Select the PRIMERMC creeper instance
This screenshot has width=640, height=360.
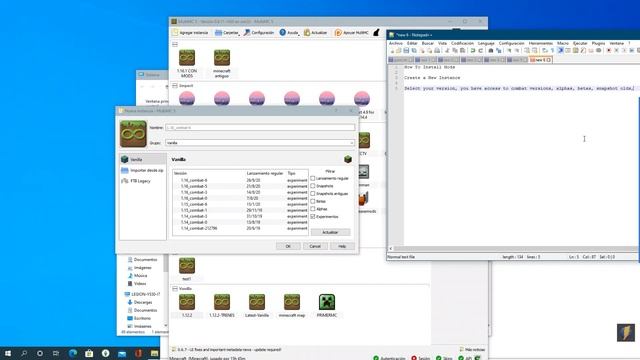[x=327, y=305]
